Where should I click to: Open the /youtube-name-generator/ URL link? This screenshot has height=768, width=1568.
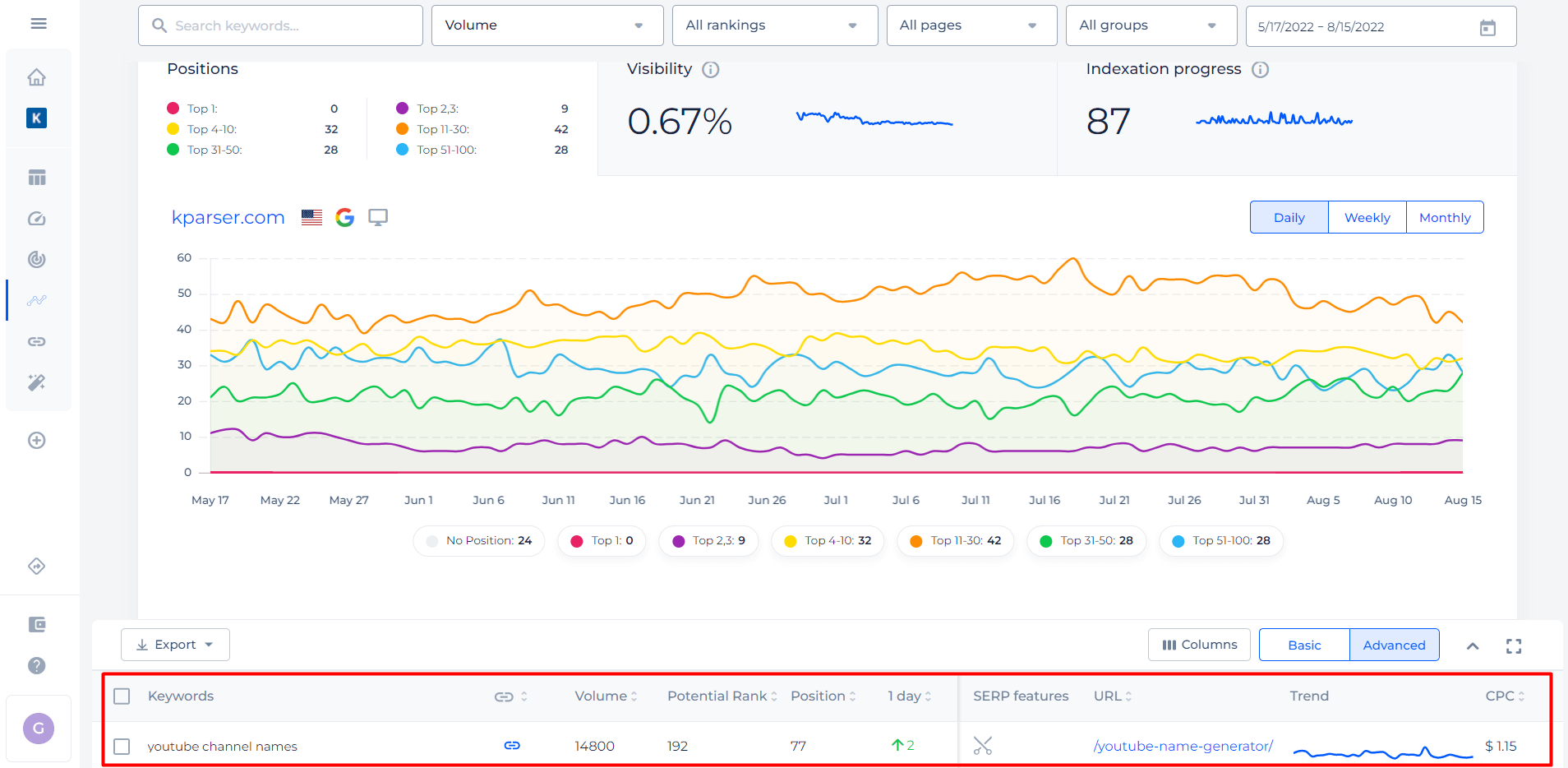pyautogui.click(x=1183, y=746)
